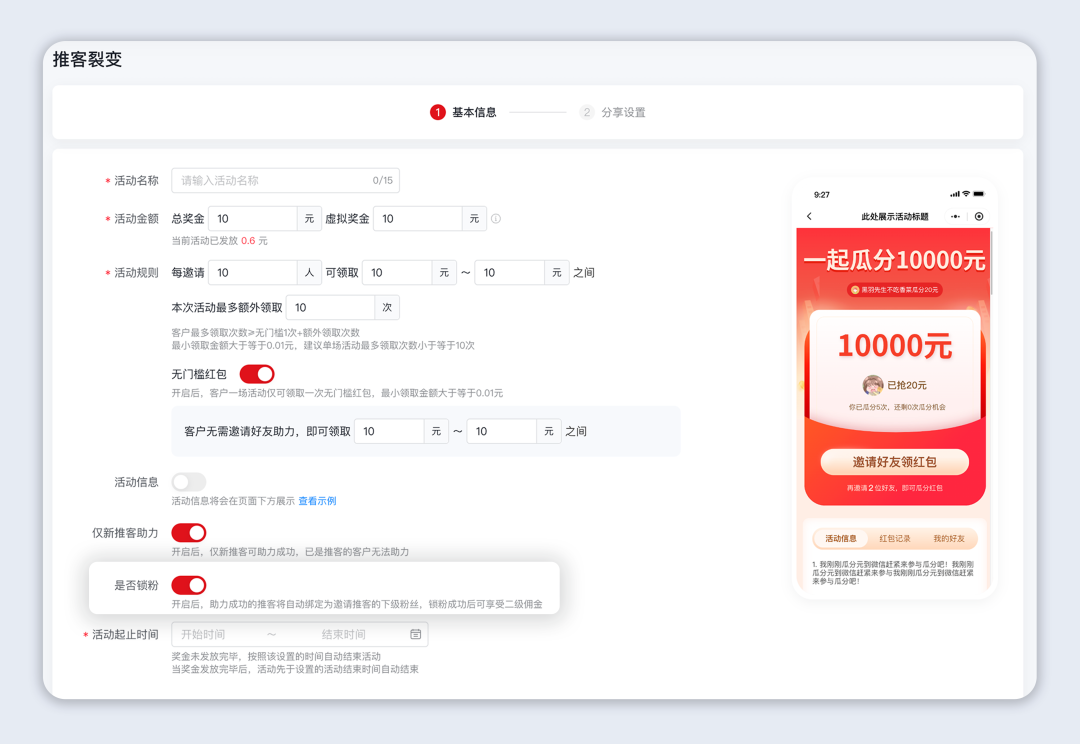The image size is (1080, 744).
Task: Open the 查看示例 link
Action: tap(315, 501)
